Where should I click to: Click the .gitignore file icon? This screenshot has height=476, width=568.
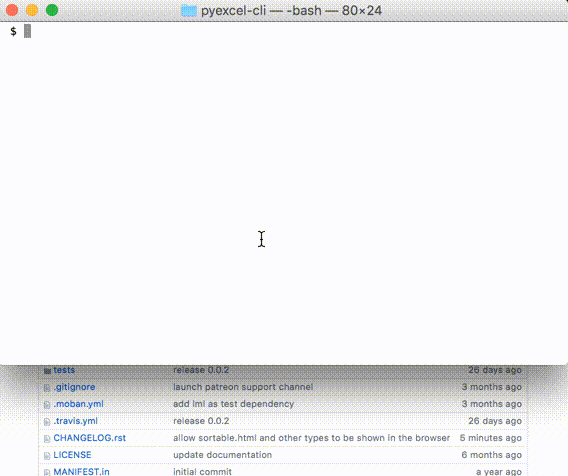(47, 388)
